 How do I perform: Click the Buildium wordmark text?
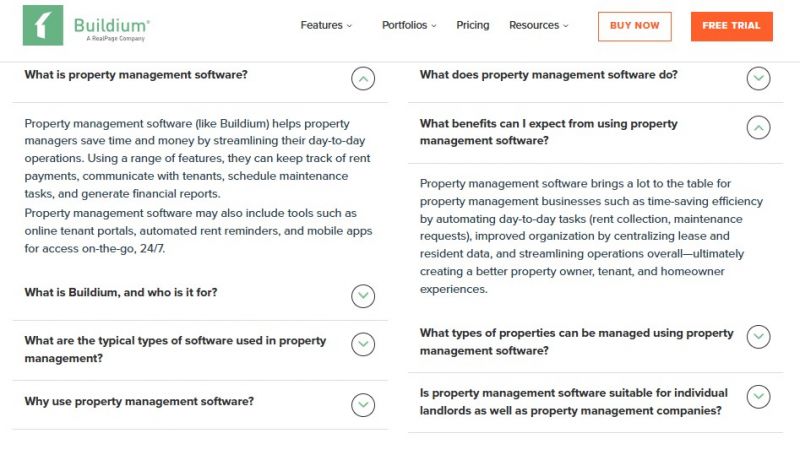pos(112,26)
